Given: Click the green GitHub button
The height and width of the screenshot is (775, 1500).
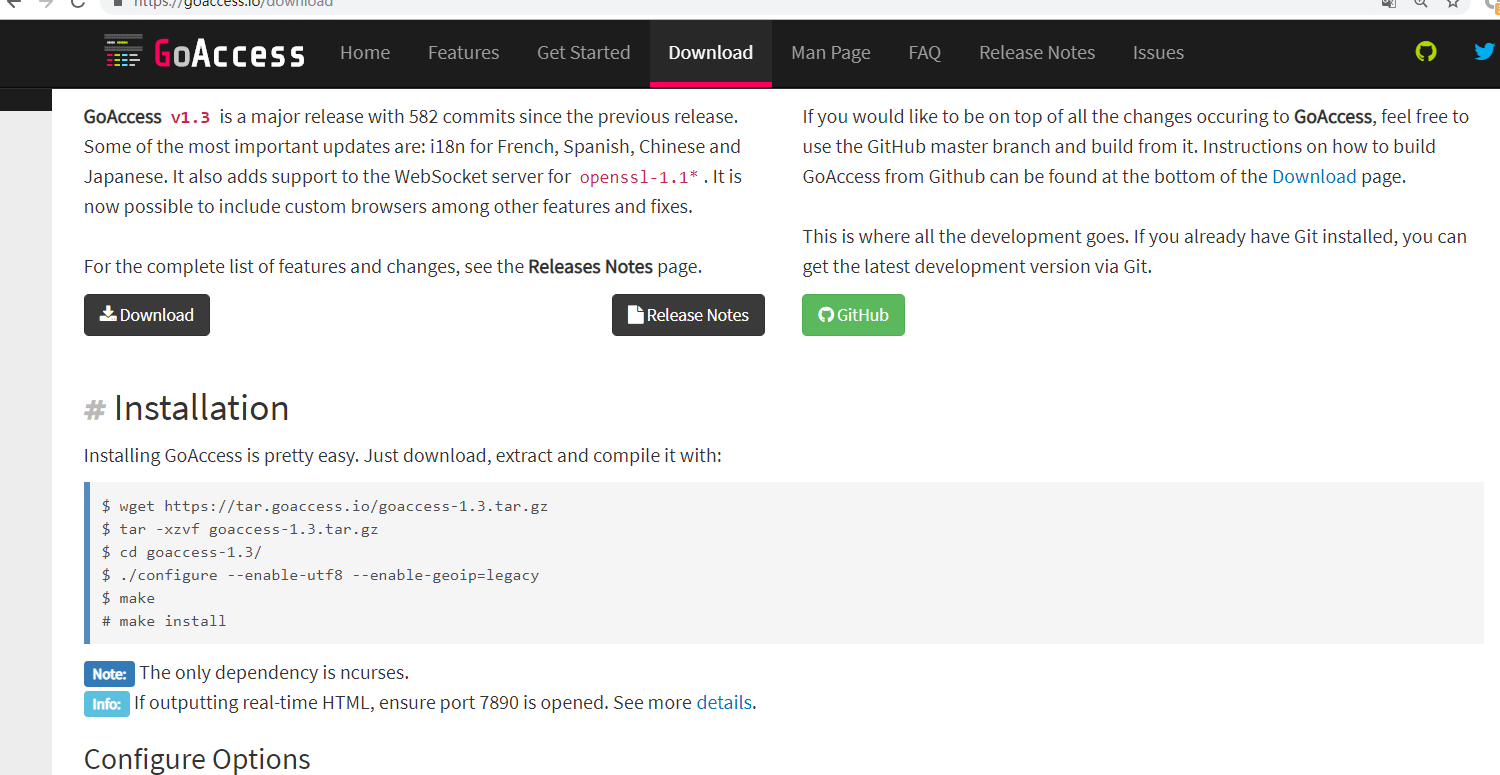Looking at the screenshot, I should [x=853, y=315].
